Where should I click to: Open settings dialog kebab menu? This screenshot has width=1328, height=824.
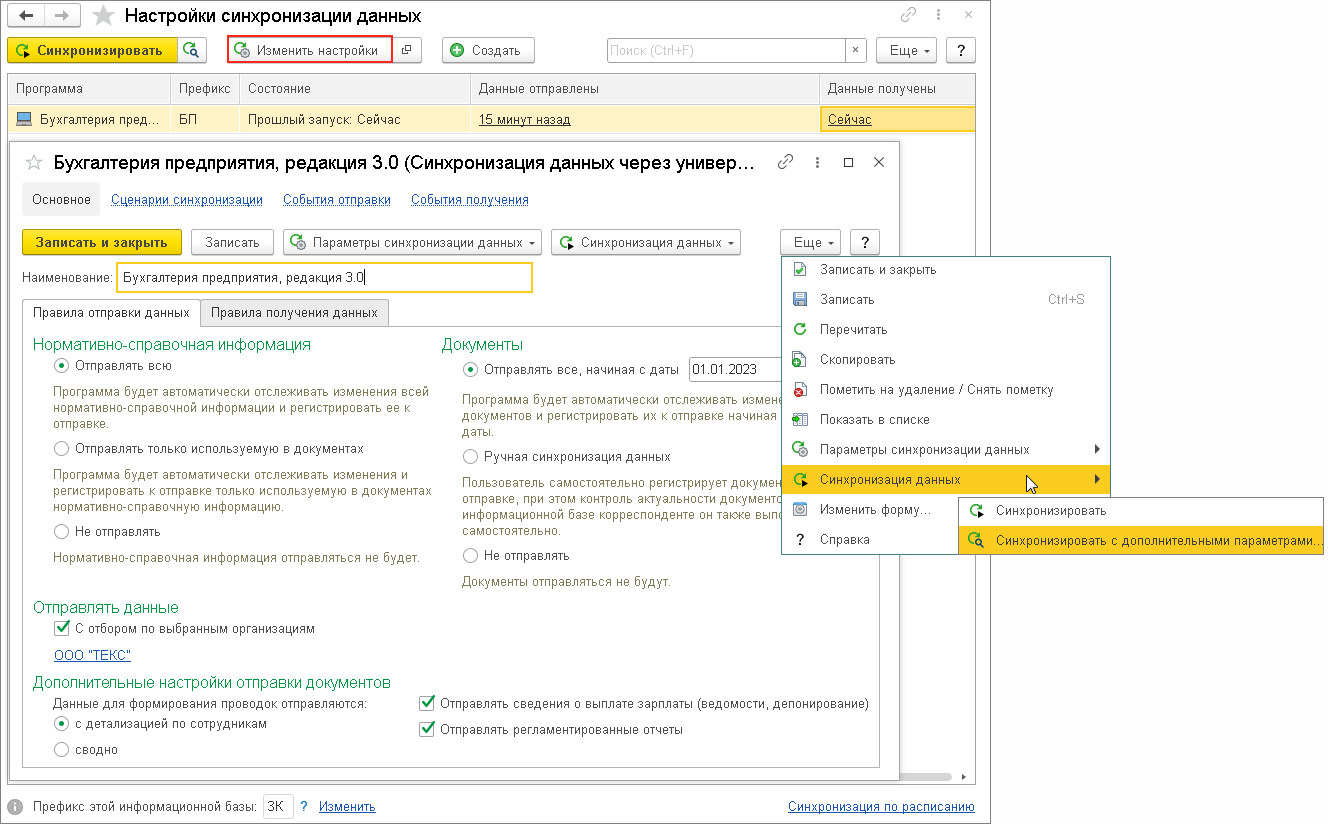pyautogui.click(x=818, y=161)
